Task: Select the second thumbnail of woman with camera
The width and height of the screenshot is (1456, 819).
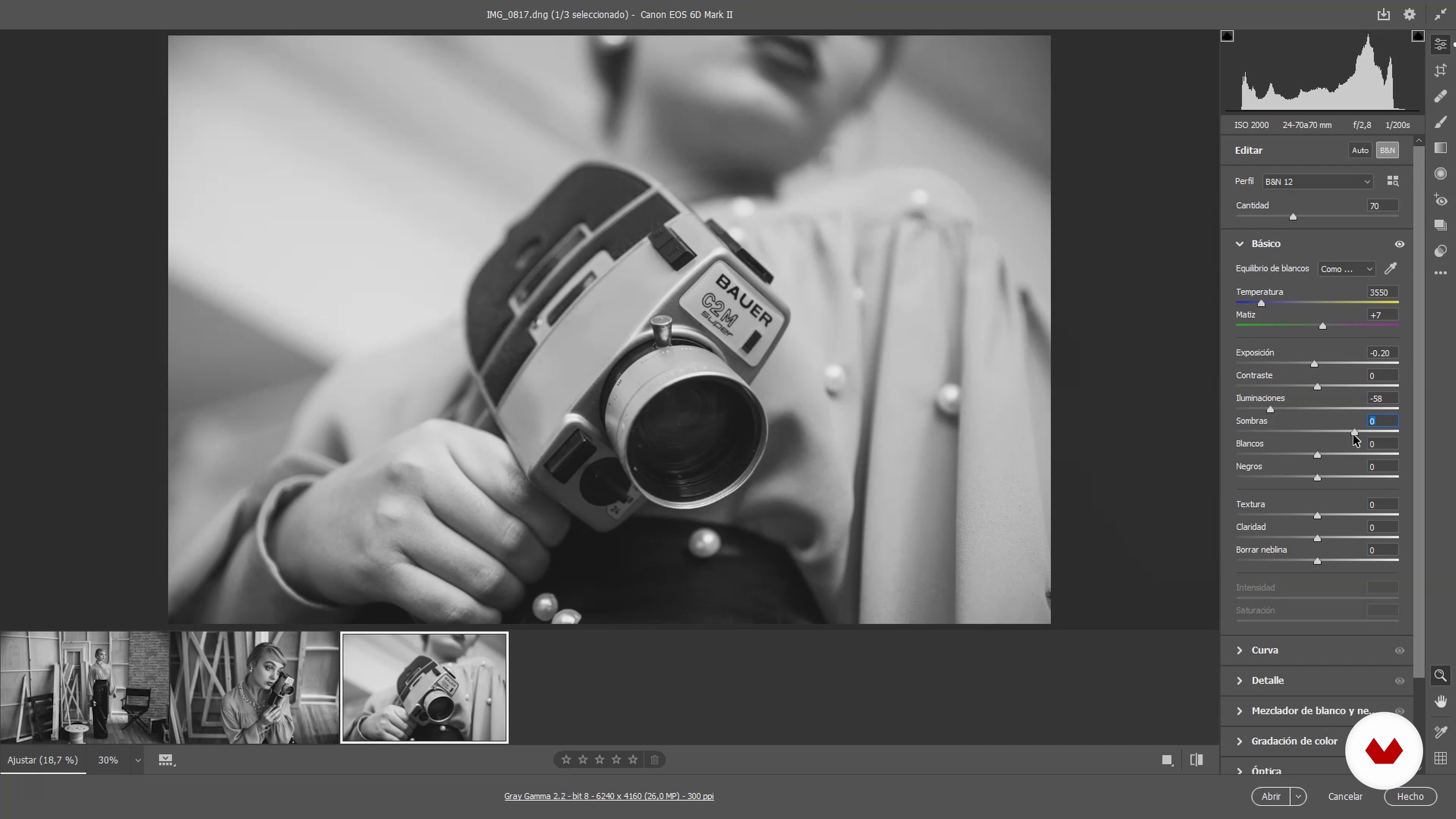Action: [254, 687]
